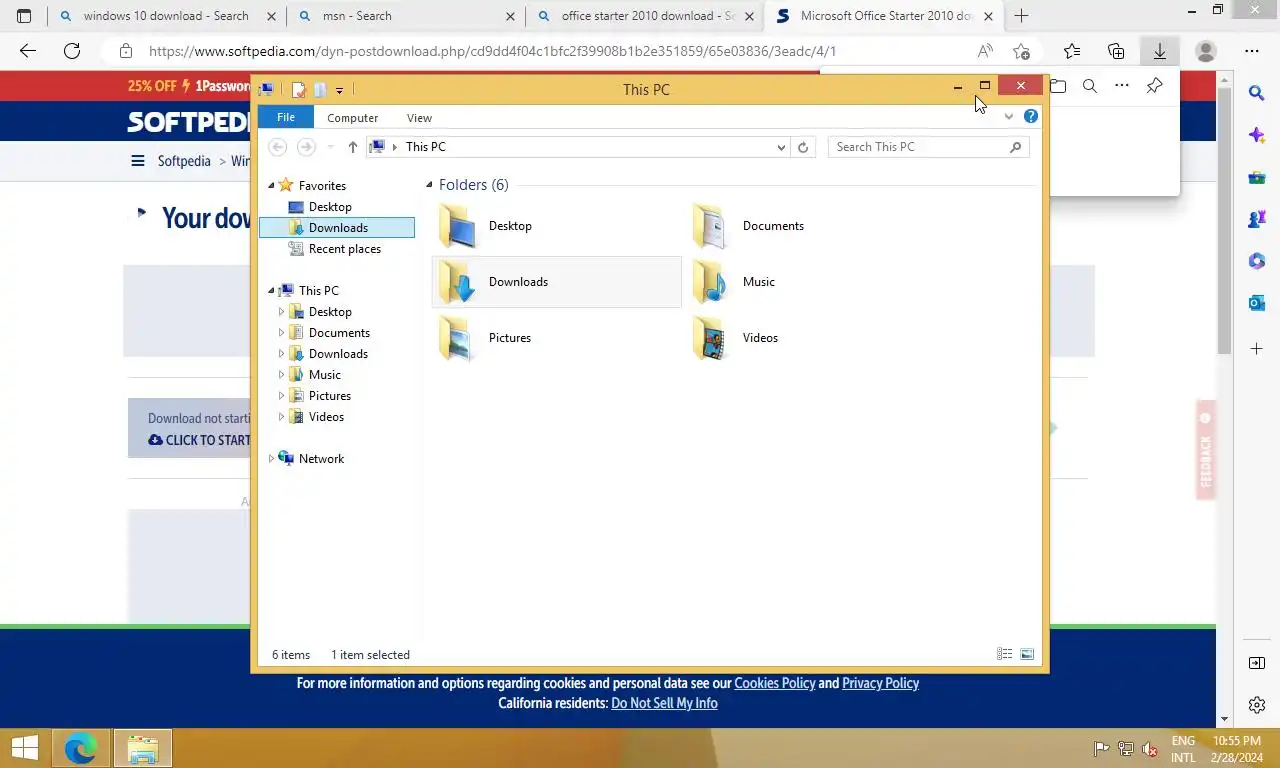Open Edge favorites star icon
Image resolution: width=1280 pixels, height=768 pixels.
[x=1072, y=51]
